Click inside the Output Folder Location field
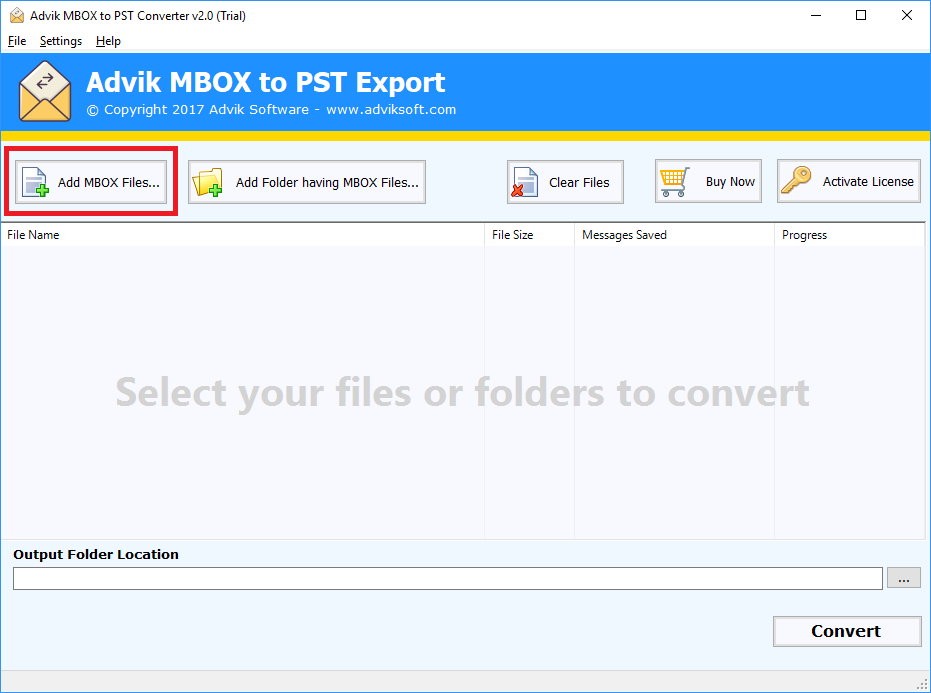Screen dimensions: 931x693 [446, 578]
